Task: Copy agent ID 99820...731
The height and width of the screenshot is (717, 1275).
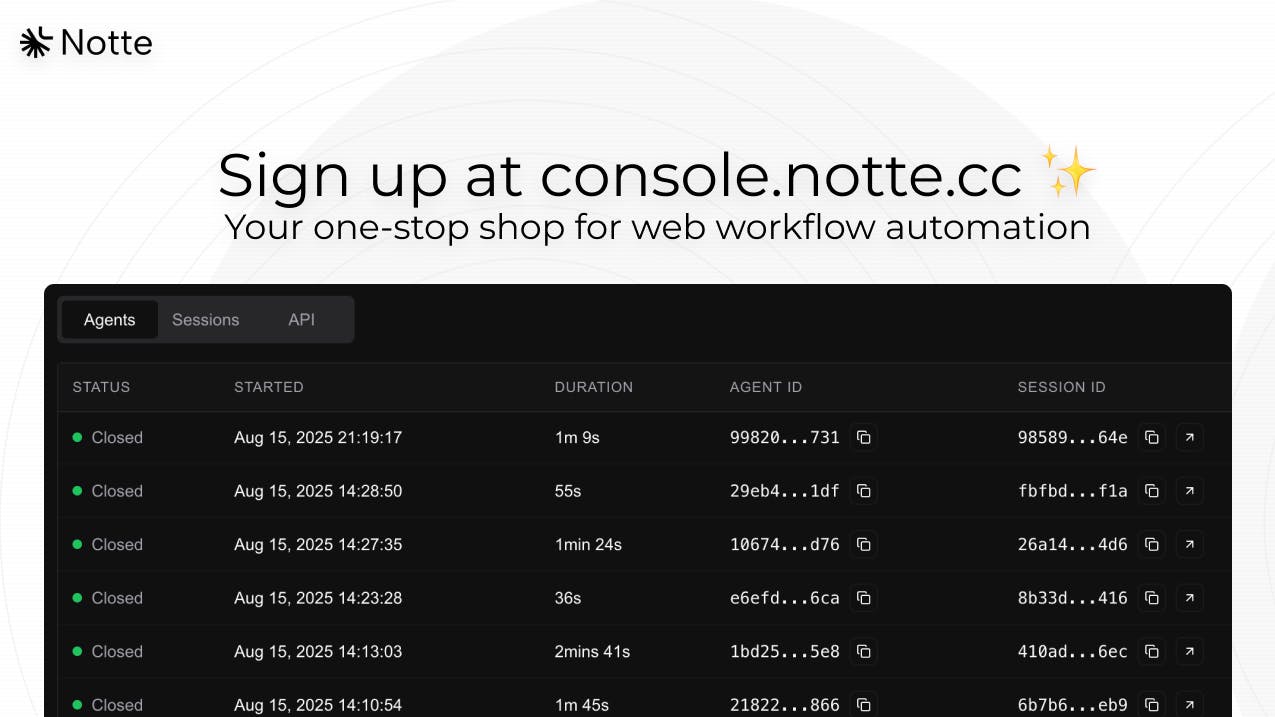Action: coord(864,437)
